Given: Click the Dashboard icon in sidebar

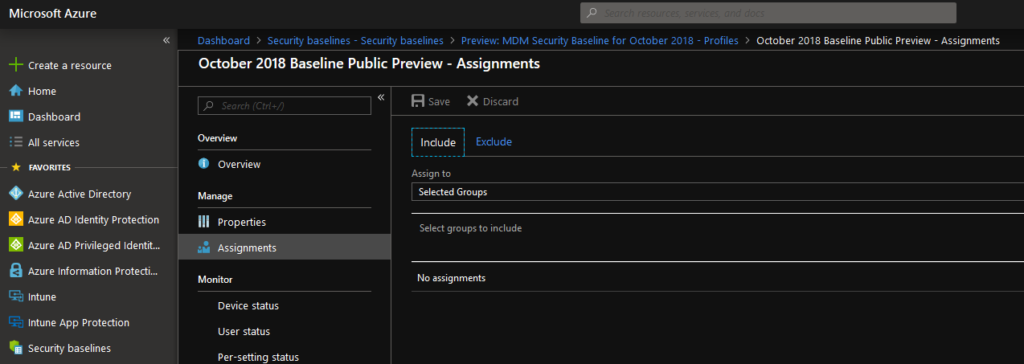Looking at the screenshot, I should [16, 116].
